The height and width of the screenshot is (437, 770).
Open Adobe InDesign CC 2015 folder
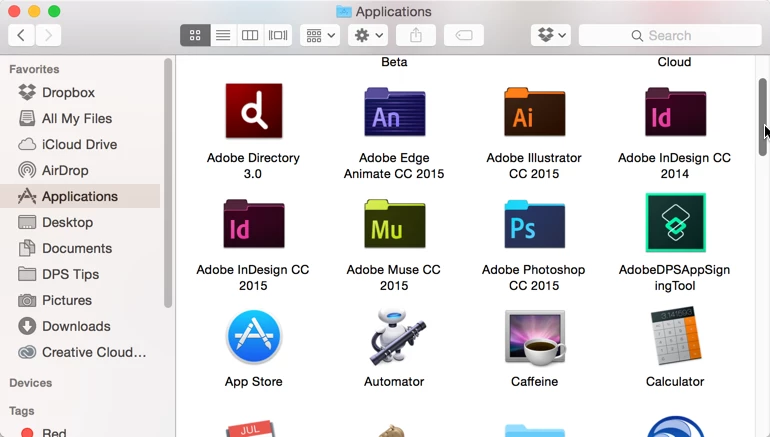coord(254,223)
